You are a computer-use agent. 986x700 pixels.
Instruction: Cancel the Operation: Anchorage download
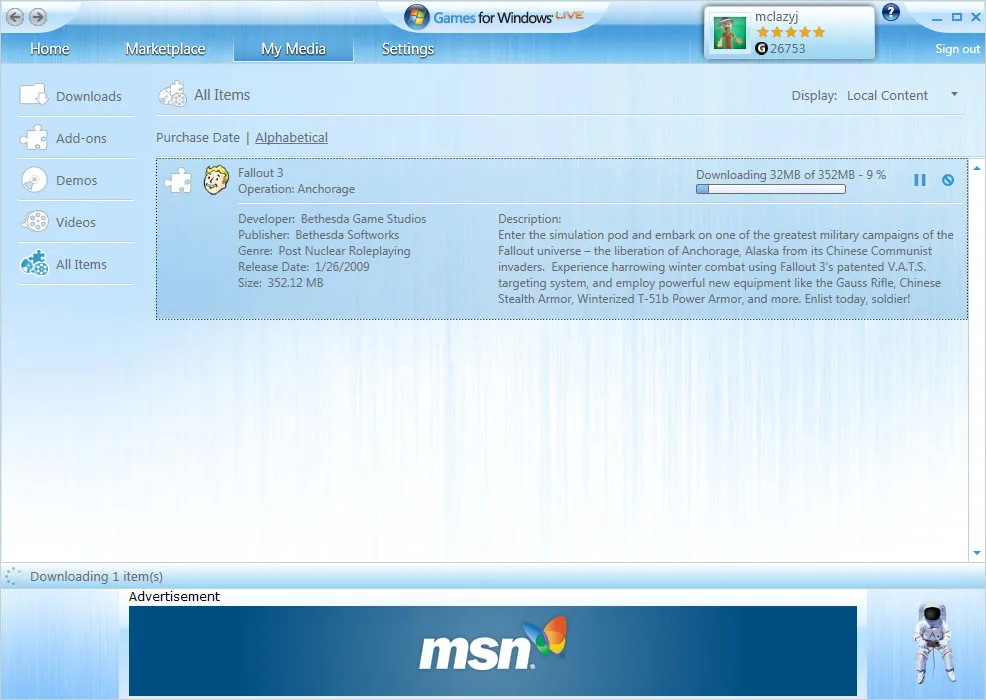[x=948, y=181]
